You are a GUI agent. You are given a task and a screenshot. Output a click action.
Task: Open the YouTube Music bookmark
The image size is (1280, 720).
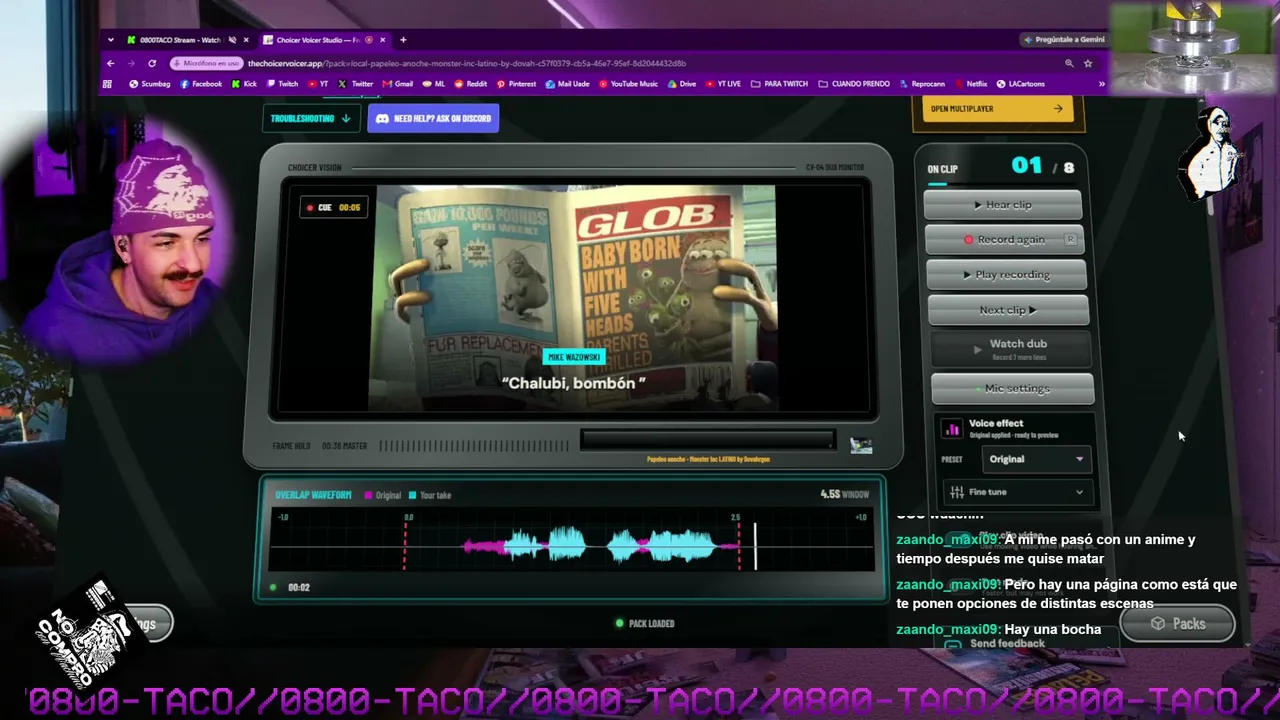629,84
